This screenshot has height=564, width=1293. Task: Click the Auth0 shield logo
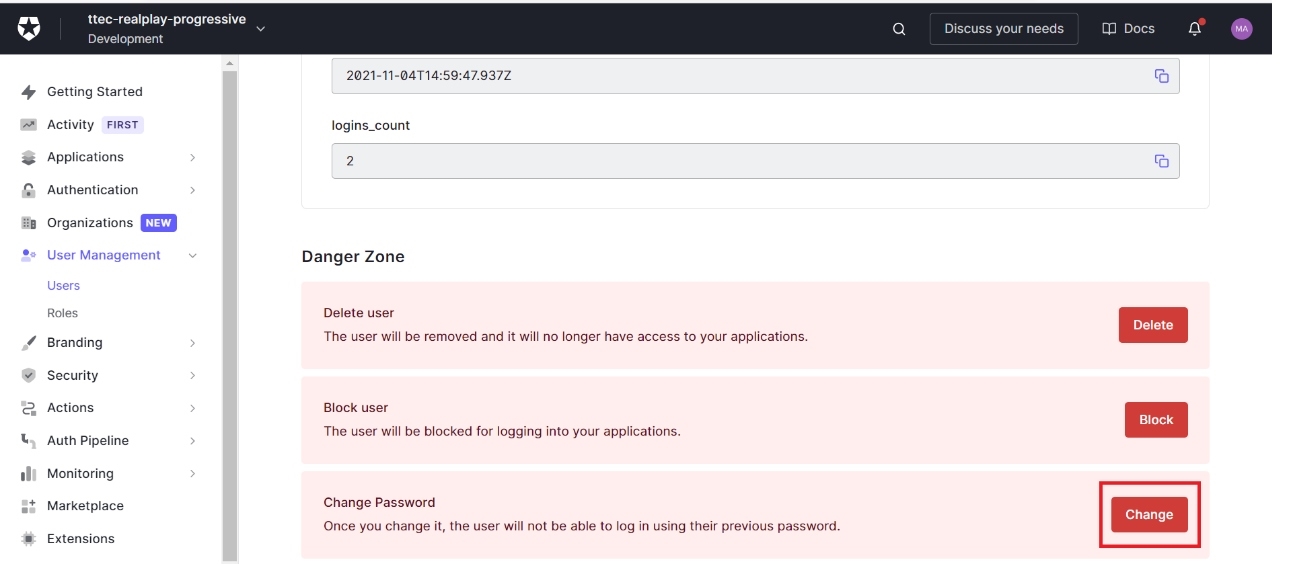click(x=29, y=29)
